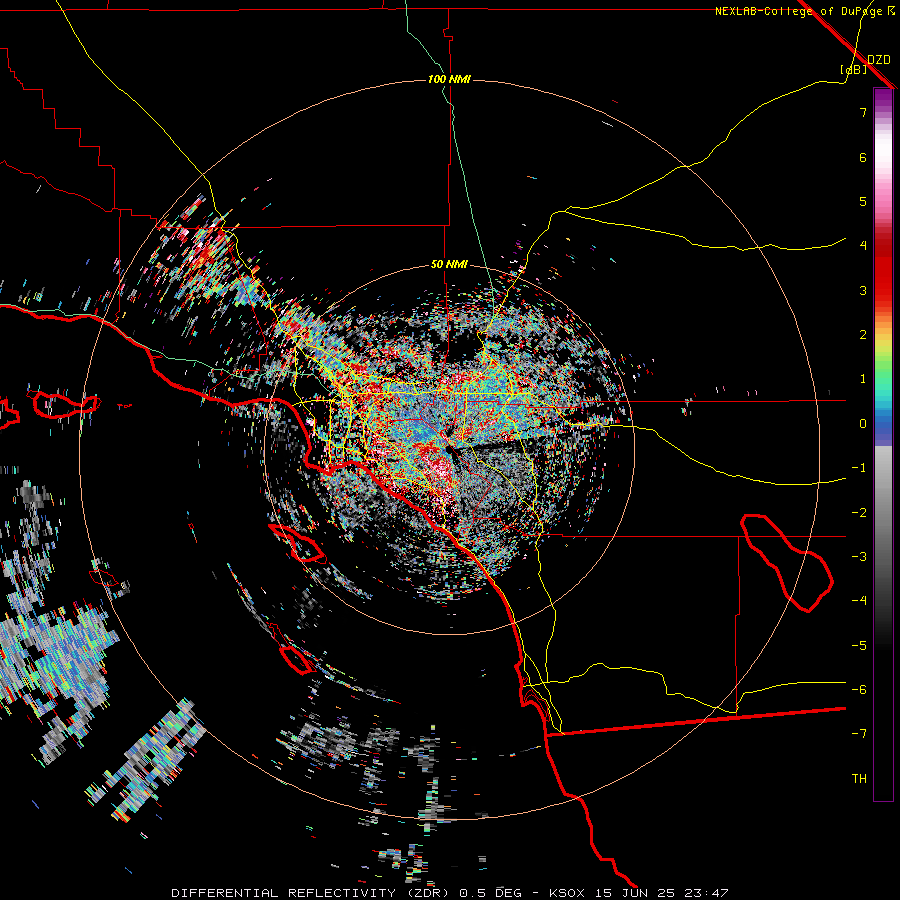Click the -1 value on color scale

pos(859,468)
